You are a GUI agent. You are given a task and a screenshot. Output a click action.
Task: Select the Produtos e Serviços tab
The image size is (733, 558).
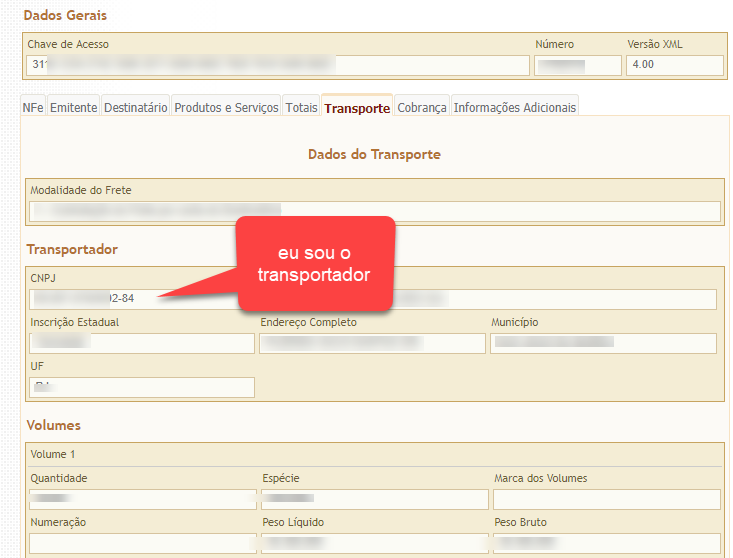click(x=226, y=107)
